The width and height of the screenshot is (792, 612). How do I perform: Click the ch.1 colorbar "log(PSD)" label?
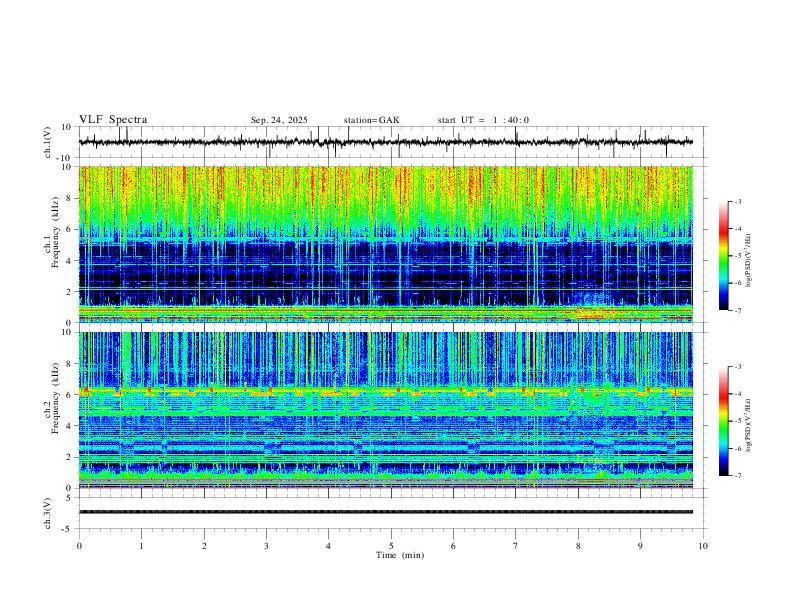pyautogui.click(x=748, y=261)
